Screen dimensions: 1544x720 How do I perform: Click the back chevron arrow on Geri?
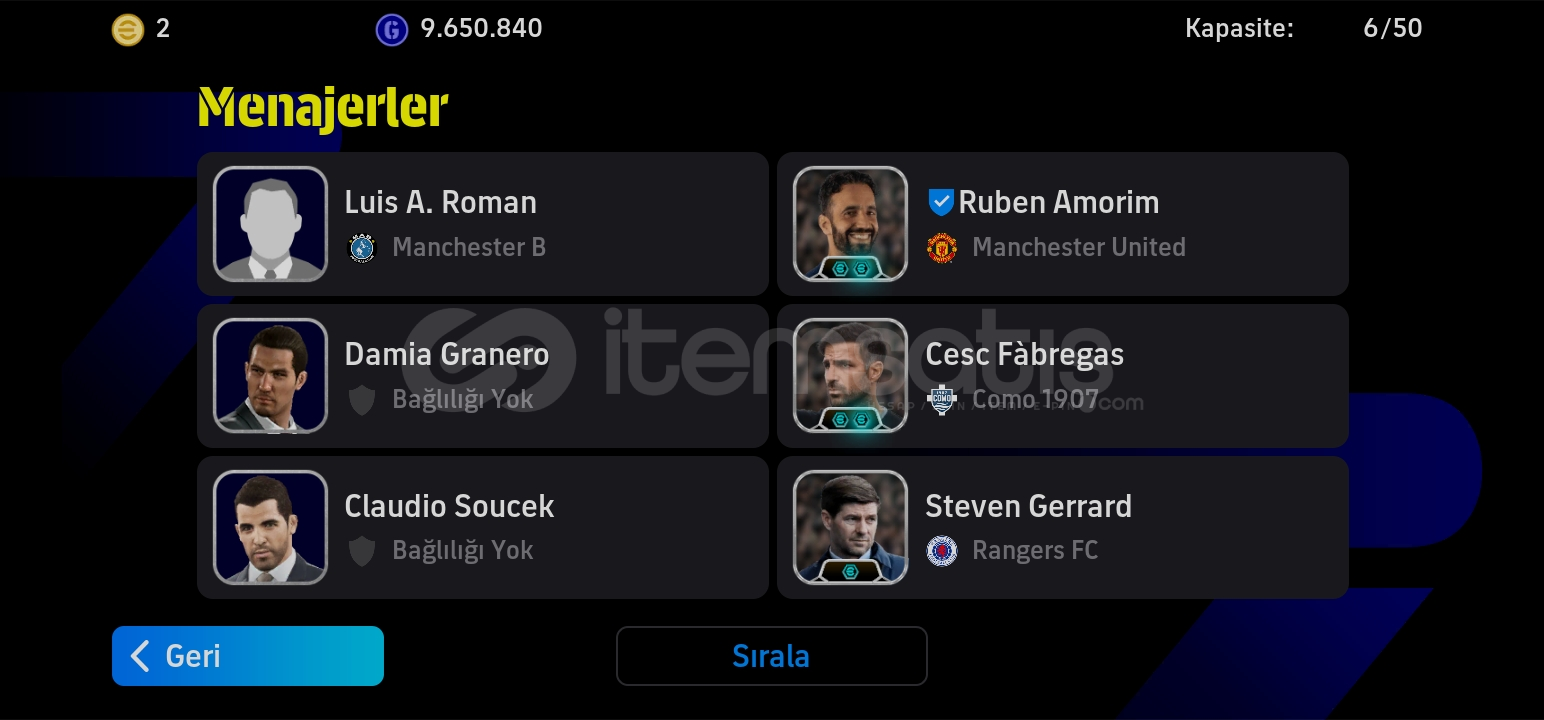[141, 656]
